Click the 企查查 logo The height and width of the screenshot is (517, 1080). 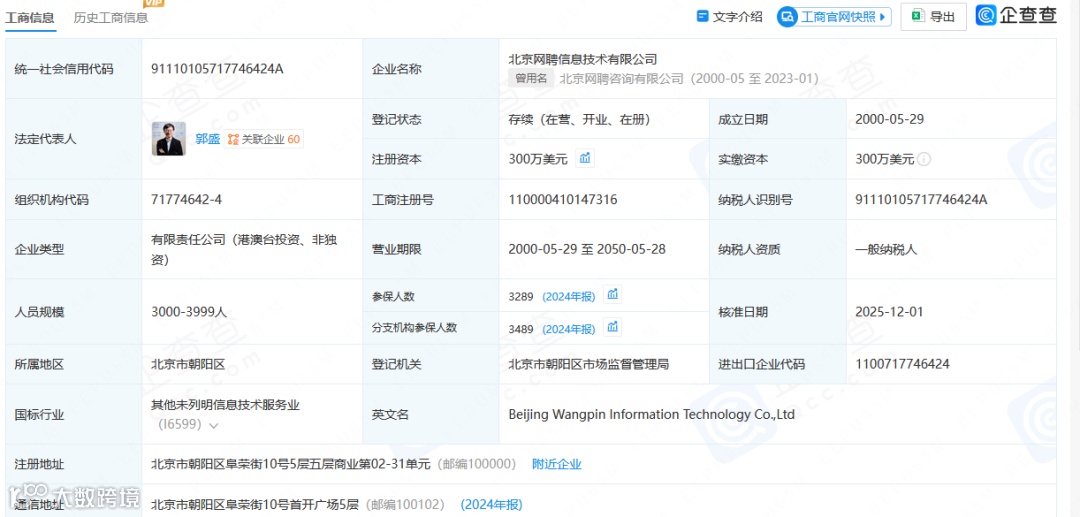tap(1016, 15)
